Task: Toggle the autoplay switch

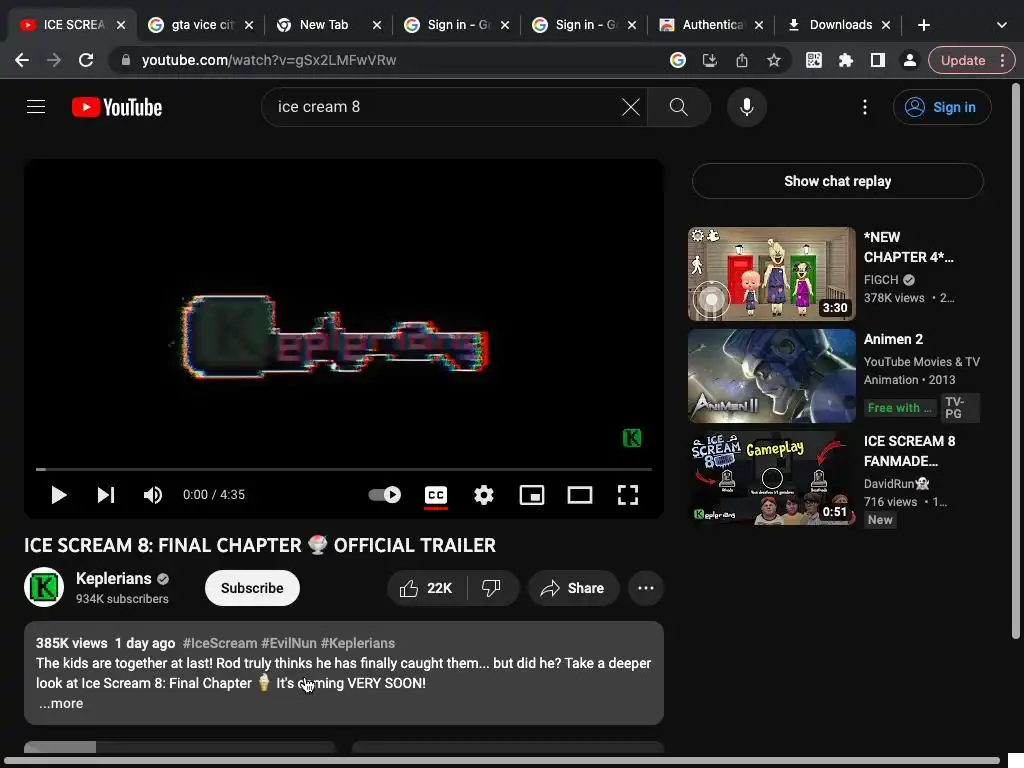Action: 385,495
